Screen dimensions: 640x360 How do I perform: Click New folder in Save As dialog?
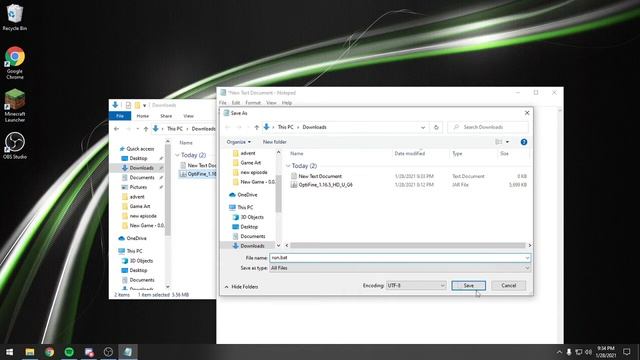[275, 142]
